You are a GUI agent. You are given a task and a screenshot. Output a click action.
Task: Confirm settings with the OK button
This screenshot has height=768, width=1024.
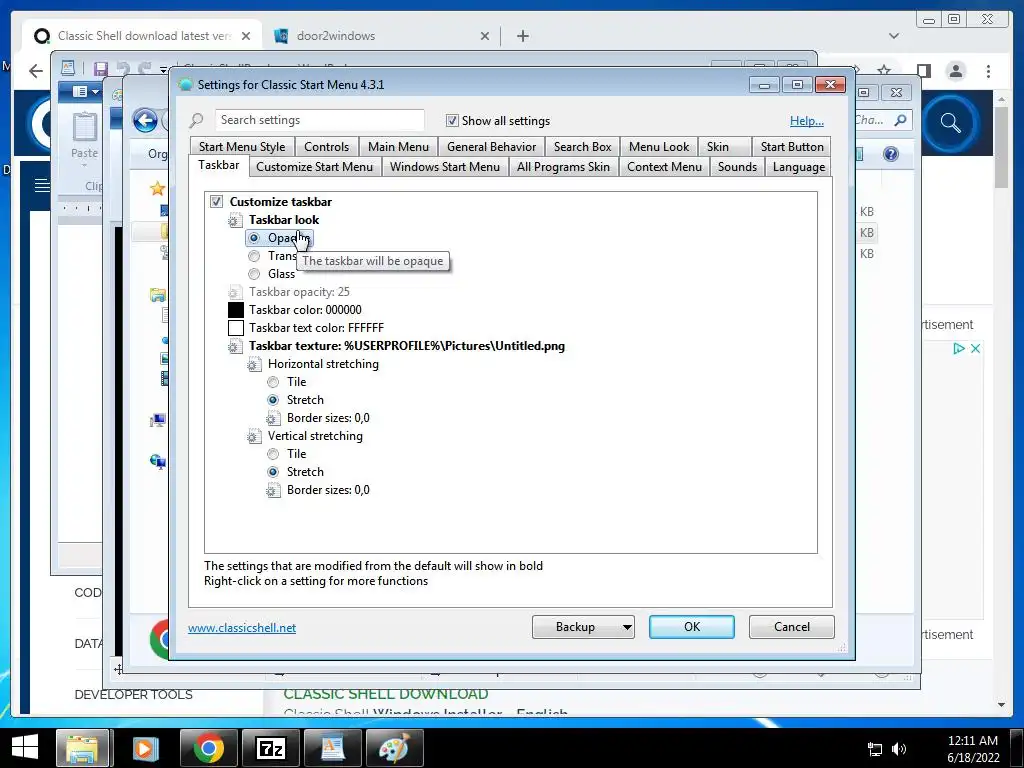point(692,627)
